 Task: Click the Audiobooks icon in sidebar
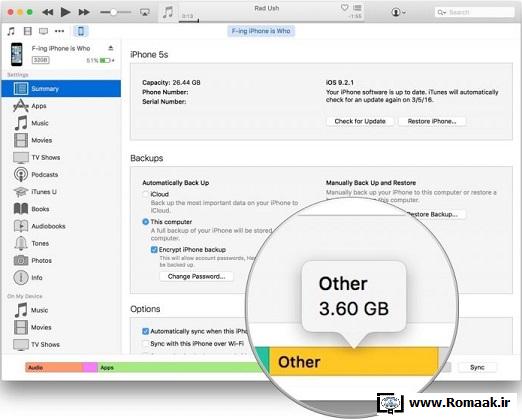click(x=21, y=226)
